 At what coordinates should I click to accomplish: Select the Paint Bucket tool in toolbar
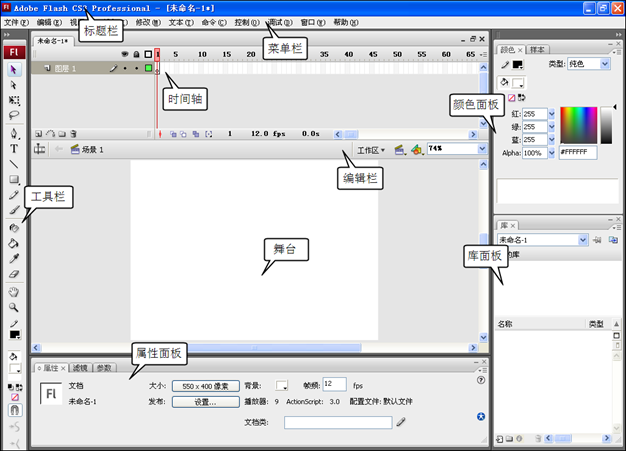coord(14,243)
